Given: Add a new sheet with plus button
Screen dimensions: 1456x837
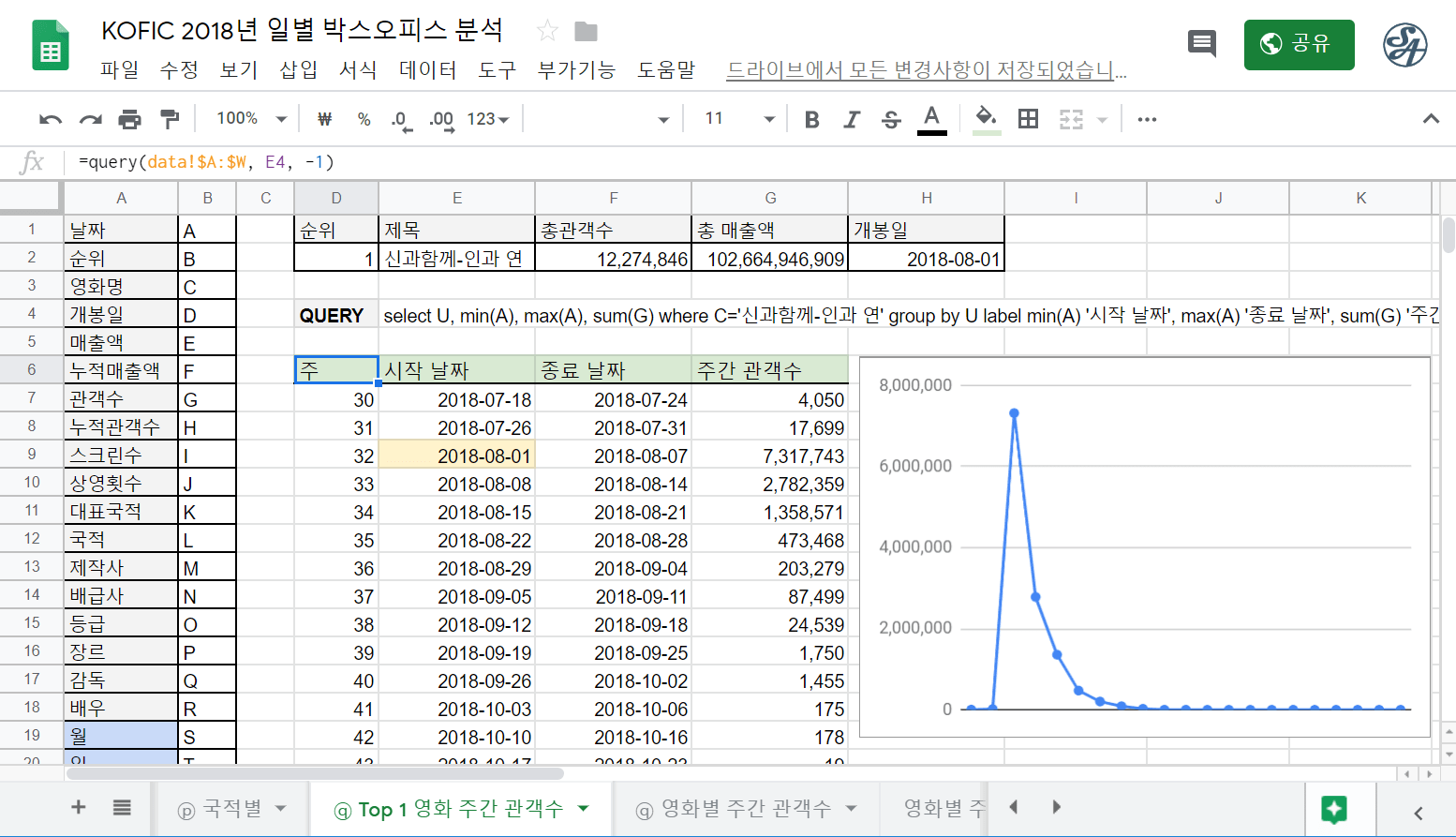Looking at the screenshot, I should point(79,808).
